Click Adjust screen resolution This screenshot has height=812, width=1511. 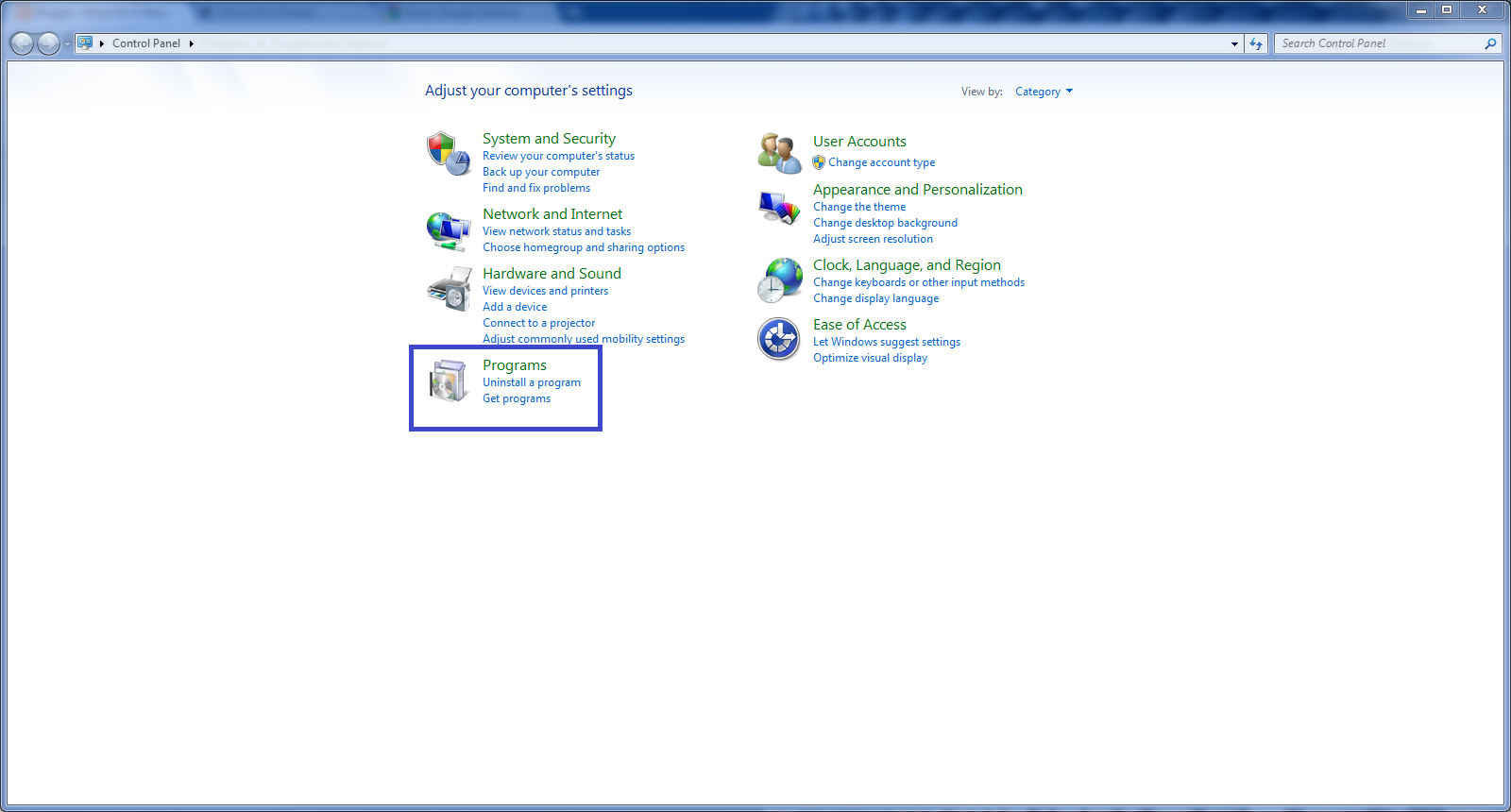[873, 239]
